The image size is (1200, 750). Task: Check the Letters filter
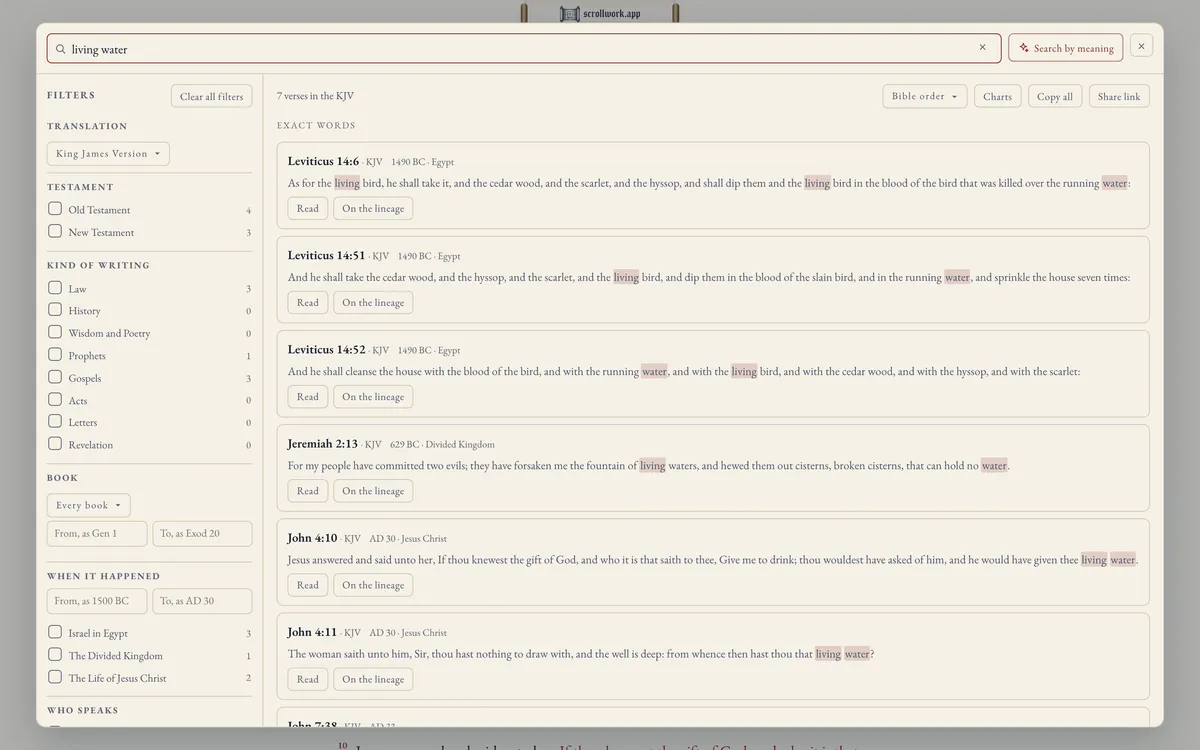(x=55, y=421)
